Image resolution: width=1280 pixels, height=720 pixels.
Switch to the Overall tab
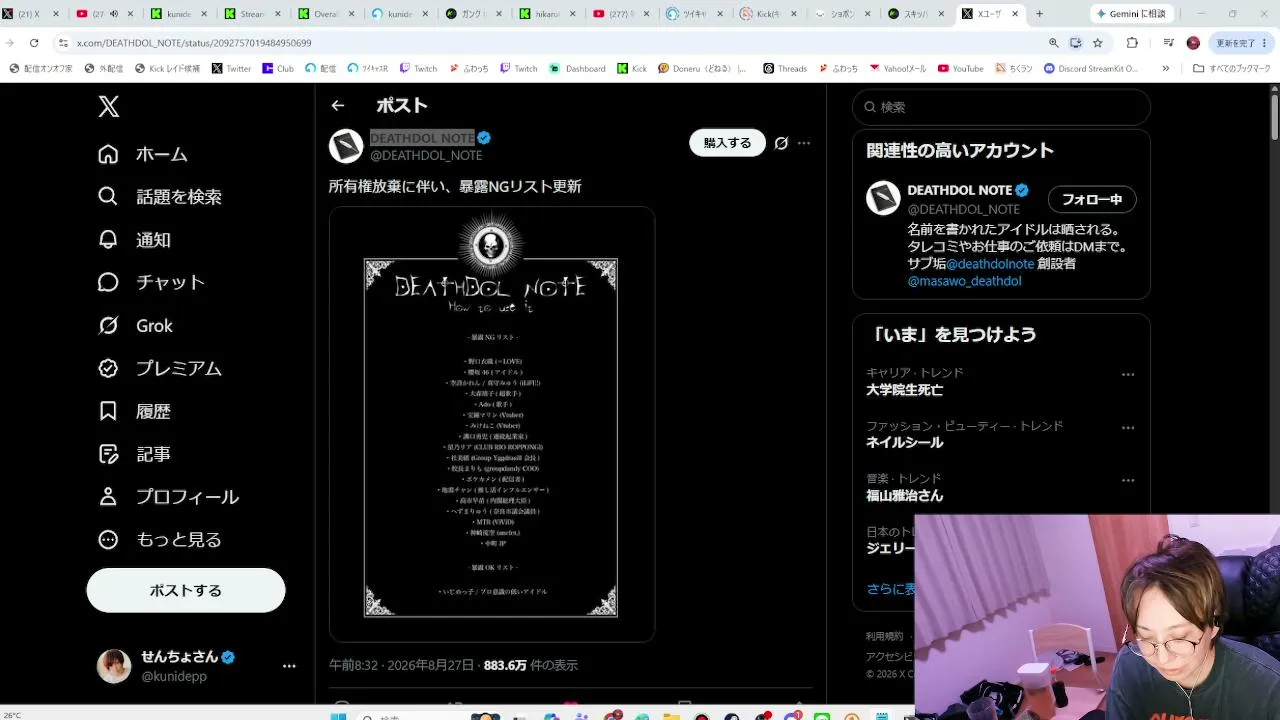point(326,14)
